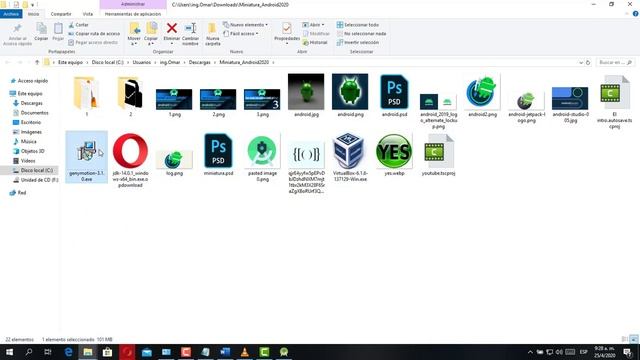Open VLC from the taskbar
This screenshot has height=360, width=640.
pyautogui.click(x=244, y=352)
